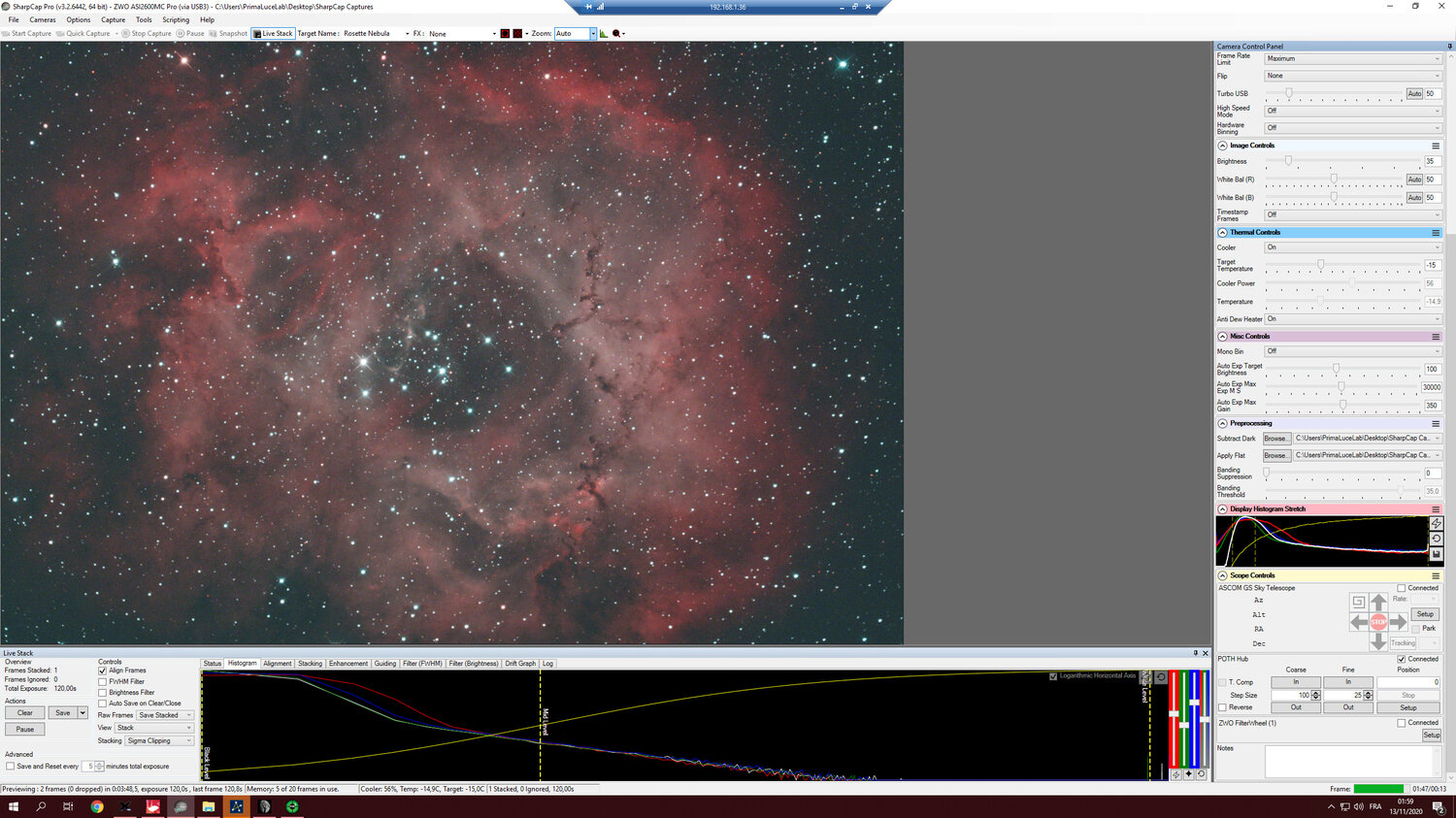The height and width of the screenshot is (818, 1456).
Task: Click the auto-stretch lightning bolt icon
Action: (x=1437, y=524)
